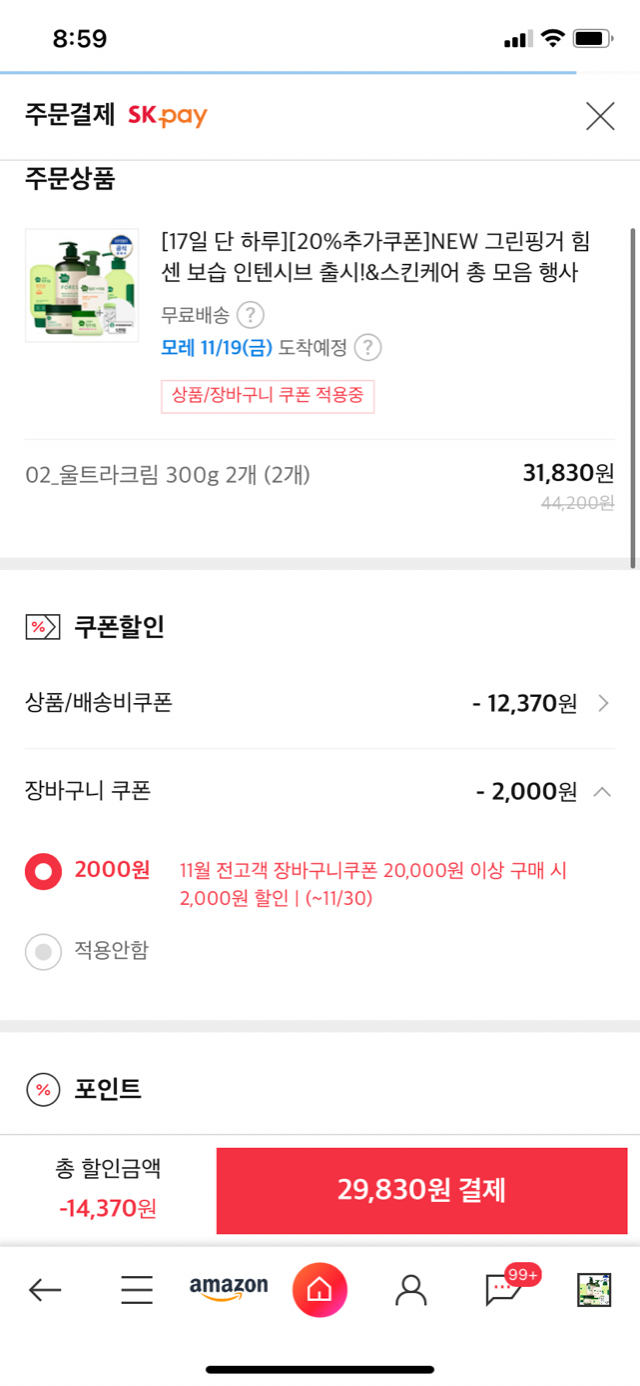Viewport: 640px width, 1386px height.
Task: Tap the product title link text
Action: (370, 257)
